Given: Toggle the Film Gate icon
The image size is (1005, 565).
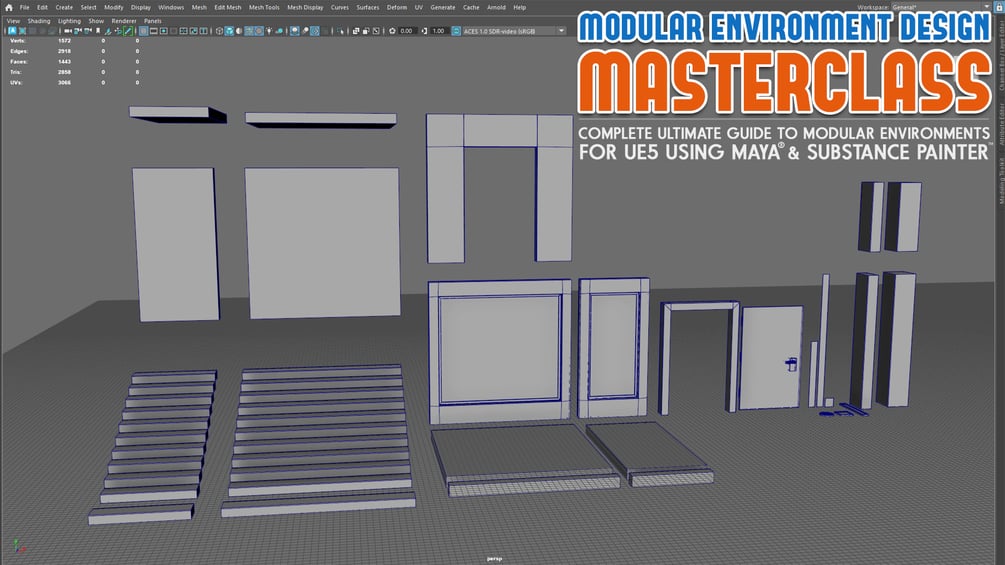Looking at the screenshot, I should 153,31.
